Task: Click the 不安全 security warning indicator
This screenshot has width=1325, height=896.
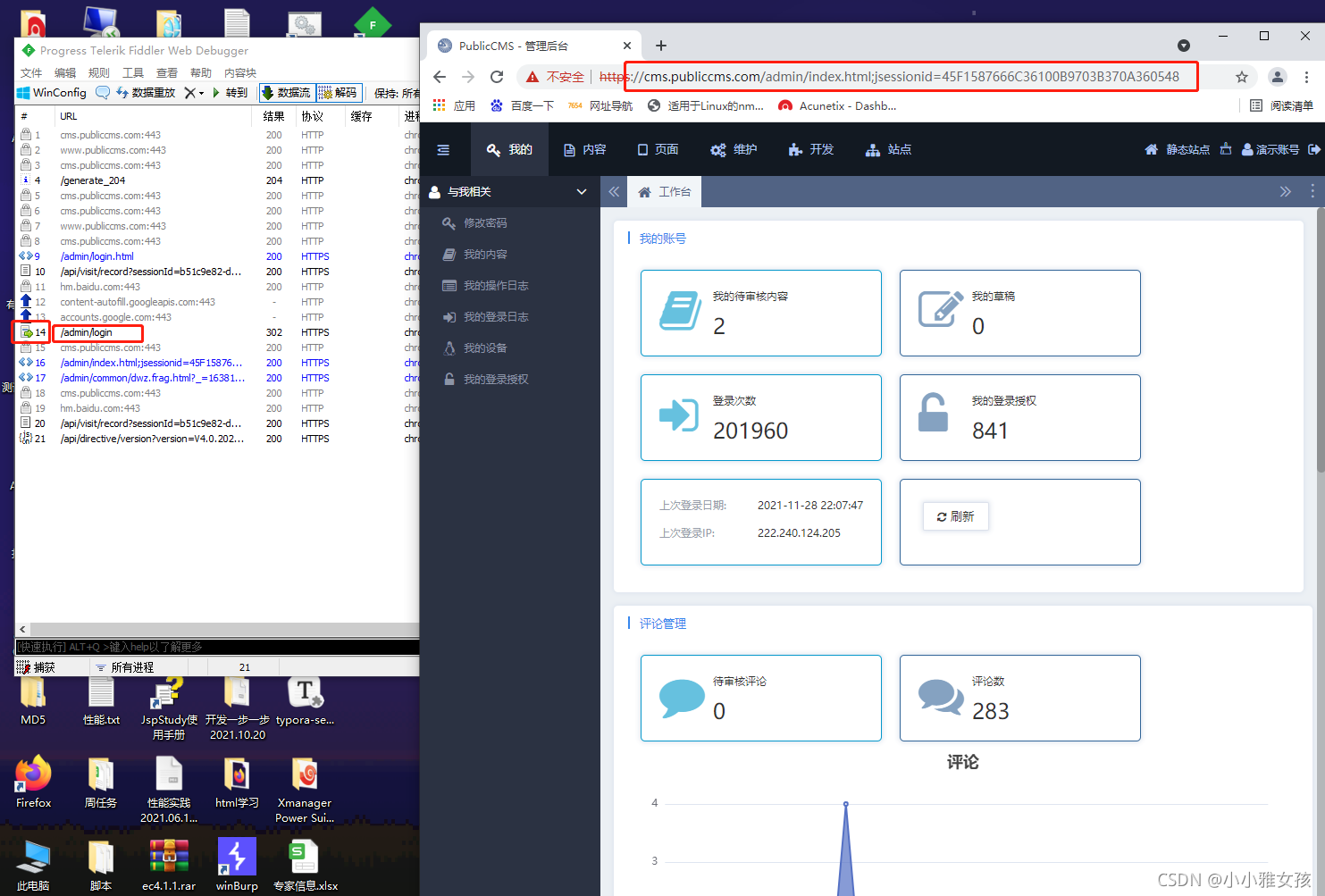Action: click(x=556, y=77)
